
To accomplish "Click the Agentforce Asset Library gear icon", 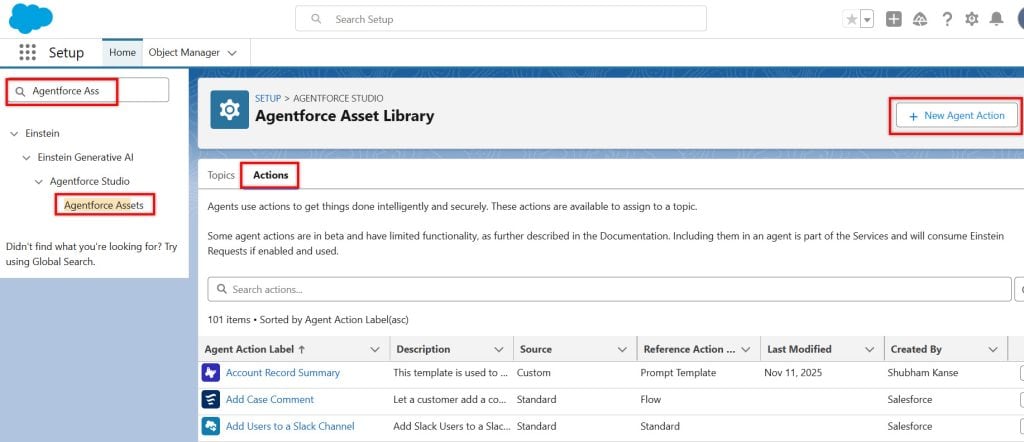I will 229,110.
